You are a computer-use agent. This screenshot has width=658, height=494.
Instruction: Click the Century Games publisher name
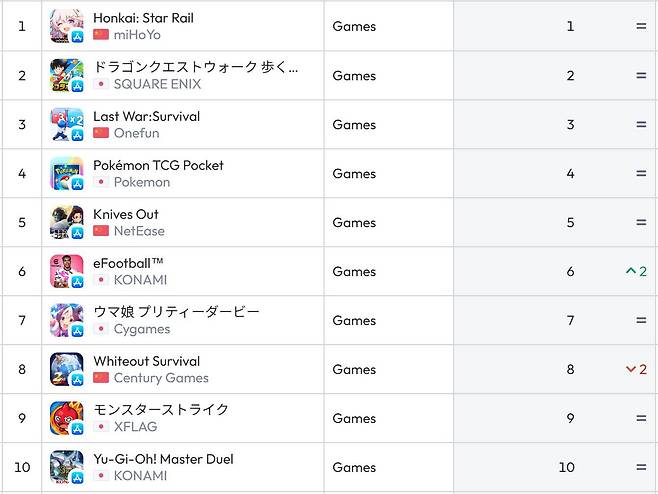coord(161,378)
